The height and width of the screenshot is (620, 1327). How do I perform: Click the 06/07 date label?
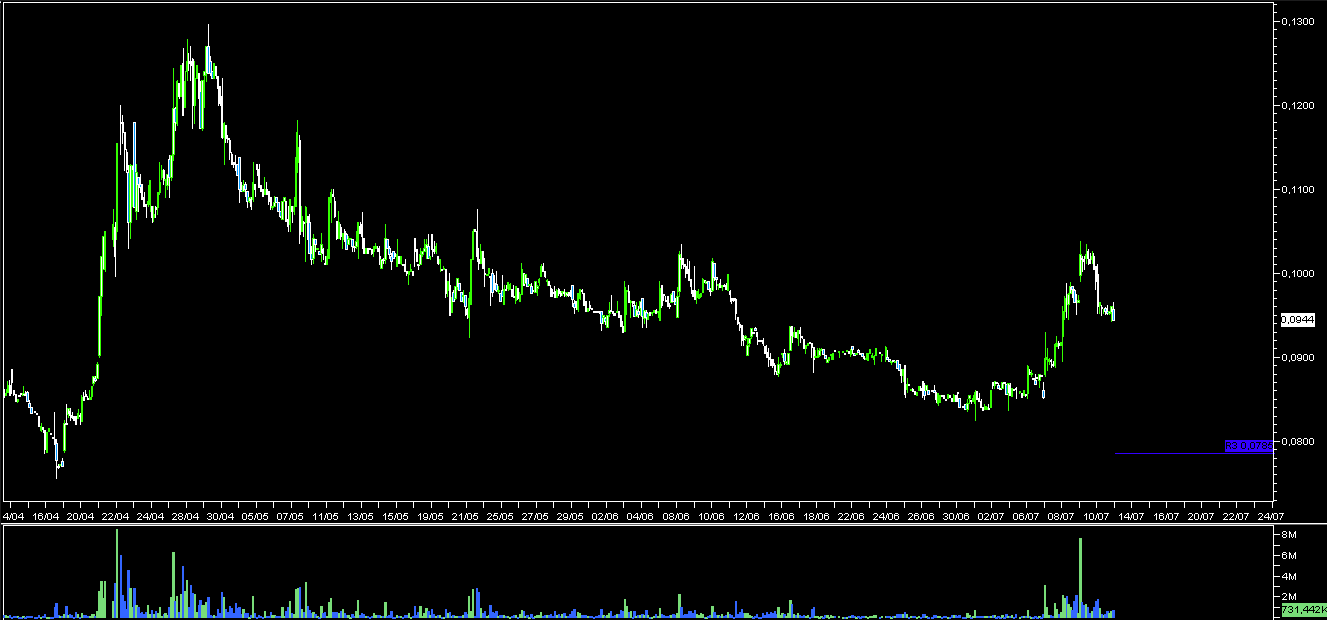pos(1025,517)
